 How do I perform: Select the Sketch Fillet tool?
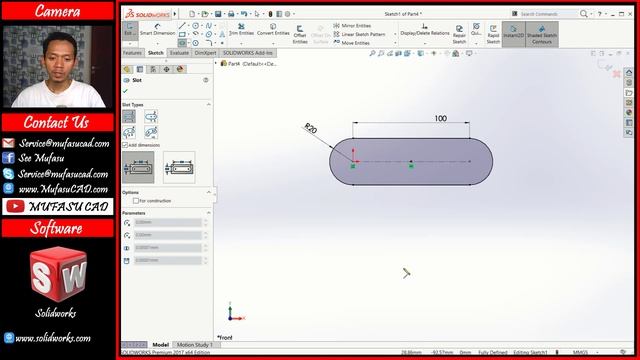[x=209, y=43]
